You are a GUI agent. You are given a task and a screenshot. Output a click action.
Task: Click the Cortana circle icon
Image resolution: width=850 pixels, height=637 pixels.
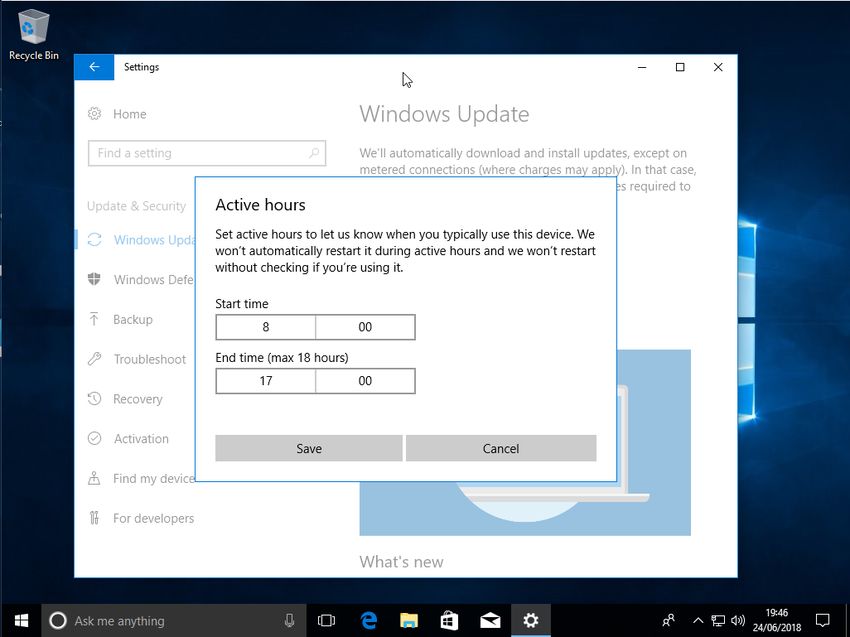pyautogui.click(x=58, y=620)
